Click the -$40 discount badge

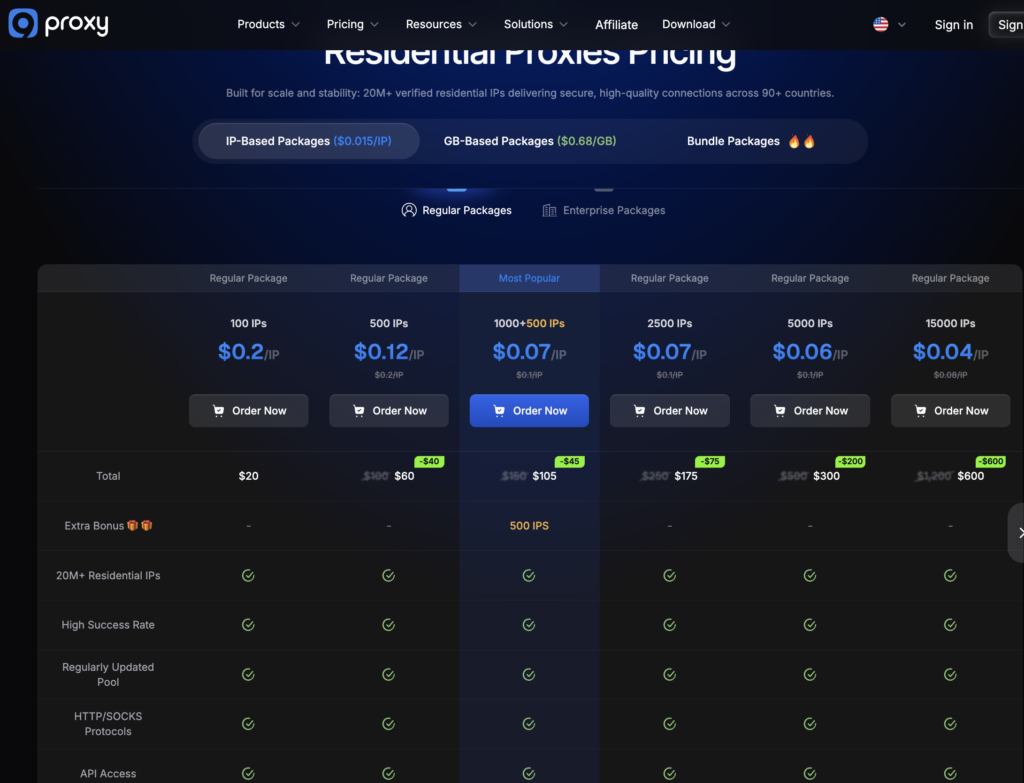click(x=429, y=461)
